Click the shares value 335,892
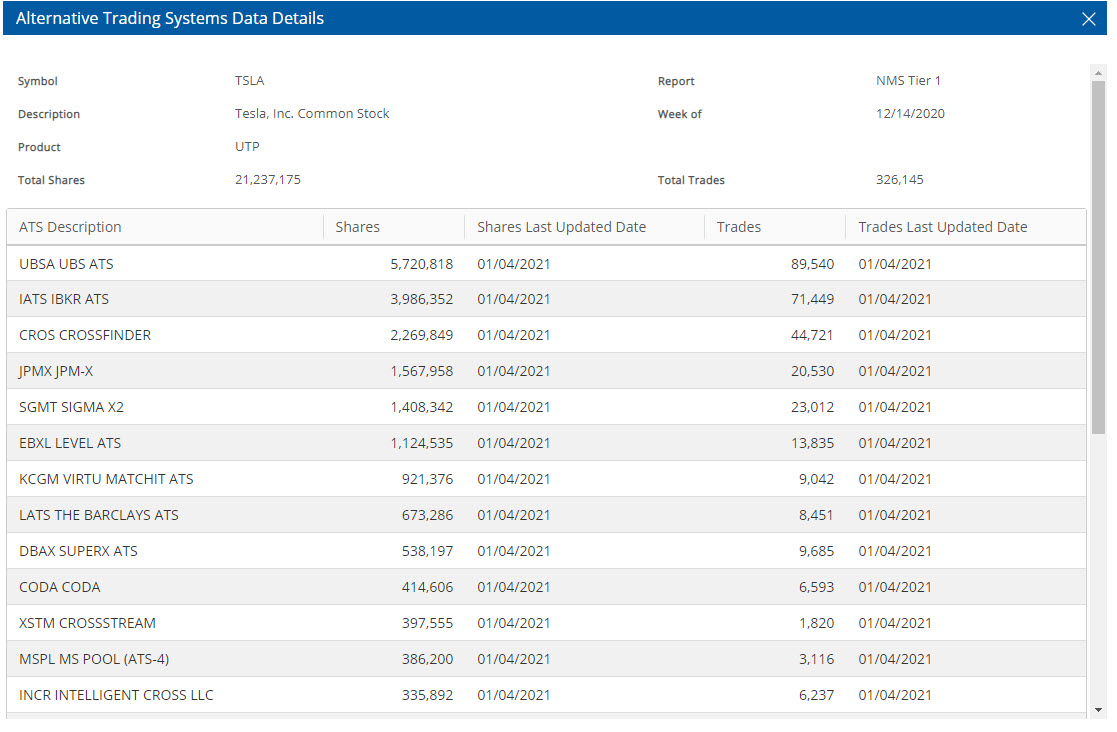The image size is (1117, 732). pos(427,695)
